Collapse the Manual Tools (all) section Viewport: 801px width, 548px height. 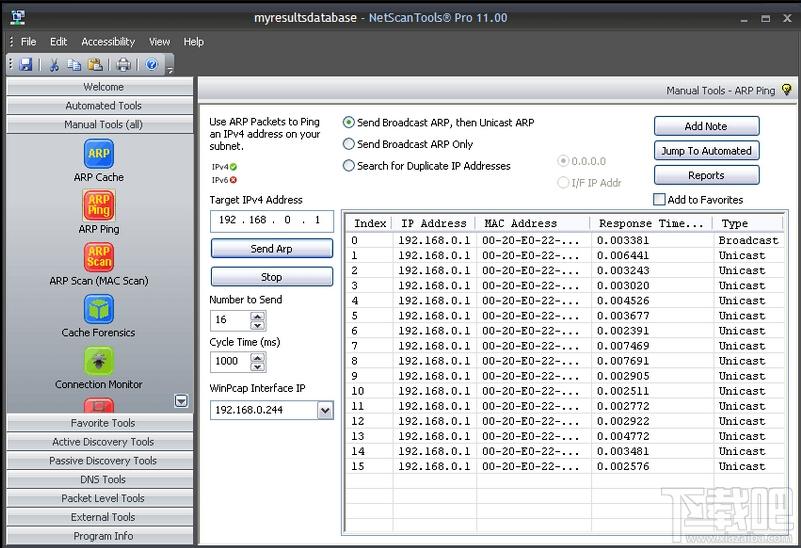tap(100, 124)
